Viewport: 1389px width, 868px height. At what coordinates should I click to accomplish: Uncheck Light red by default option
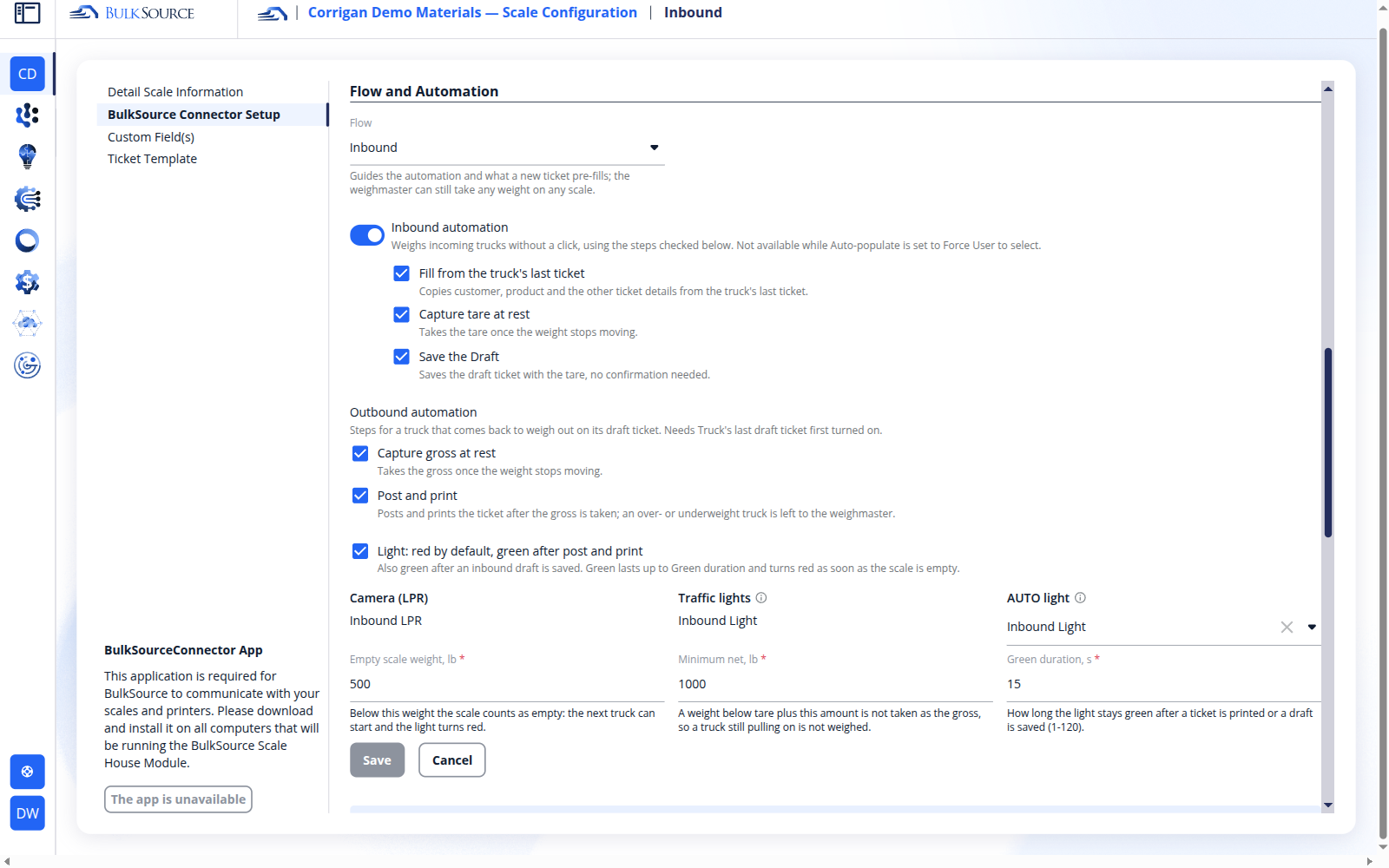(360, 551)
